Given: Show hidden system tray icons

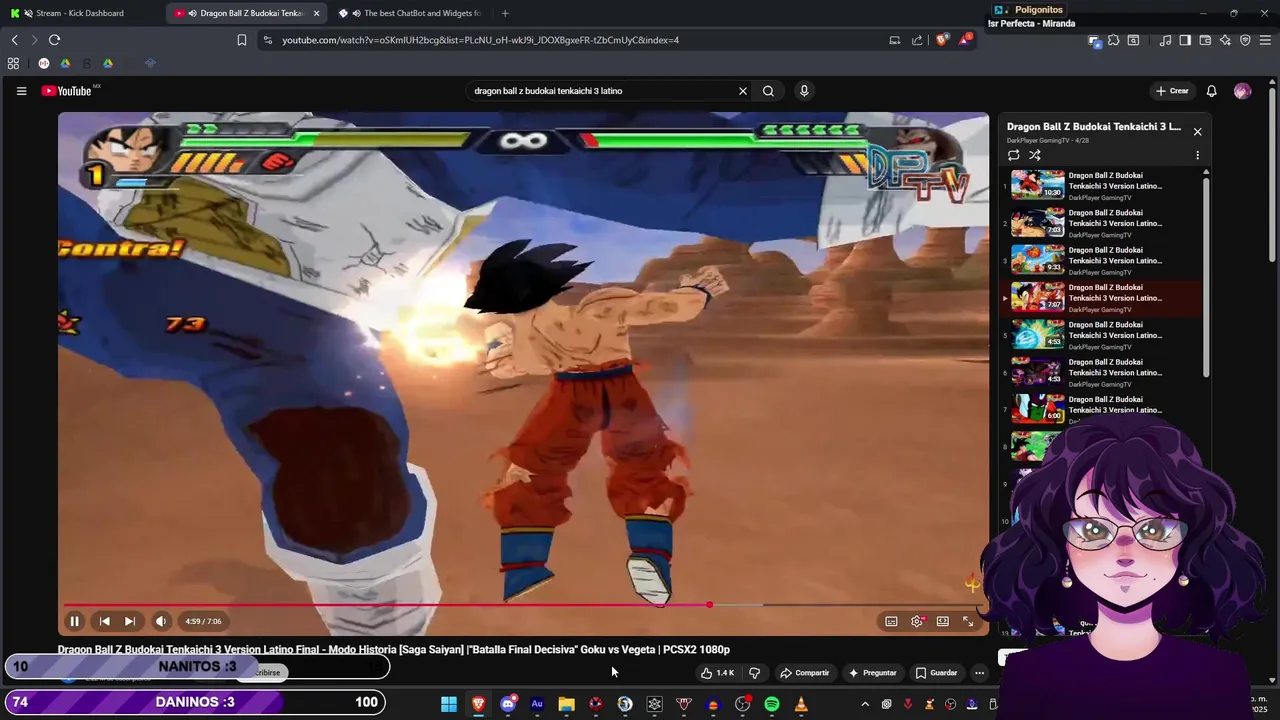Looking at the screenshot, I should click(x=865, y=704).
